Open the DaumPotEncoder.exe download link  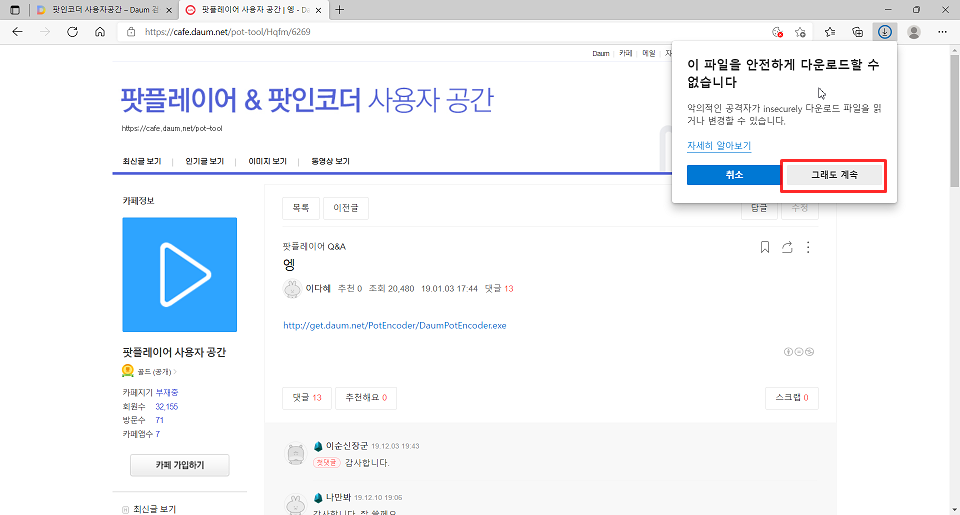[395, 325]
